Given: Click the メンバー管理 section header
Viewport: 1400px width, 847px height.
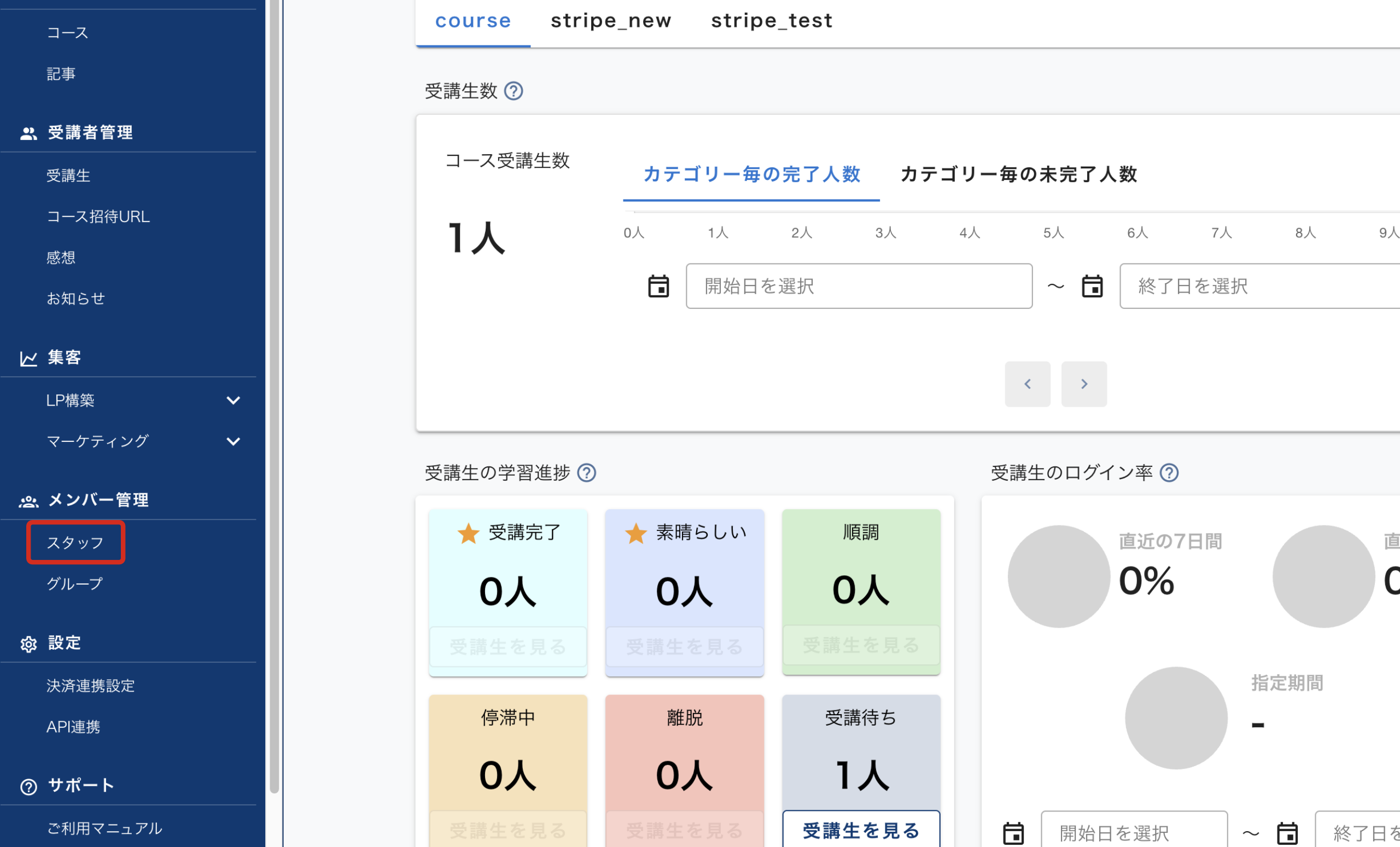Looking at the screenshot, I should click(x=98, y=500).
